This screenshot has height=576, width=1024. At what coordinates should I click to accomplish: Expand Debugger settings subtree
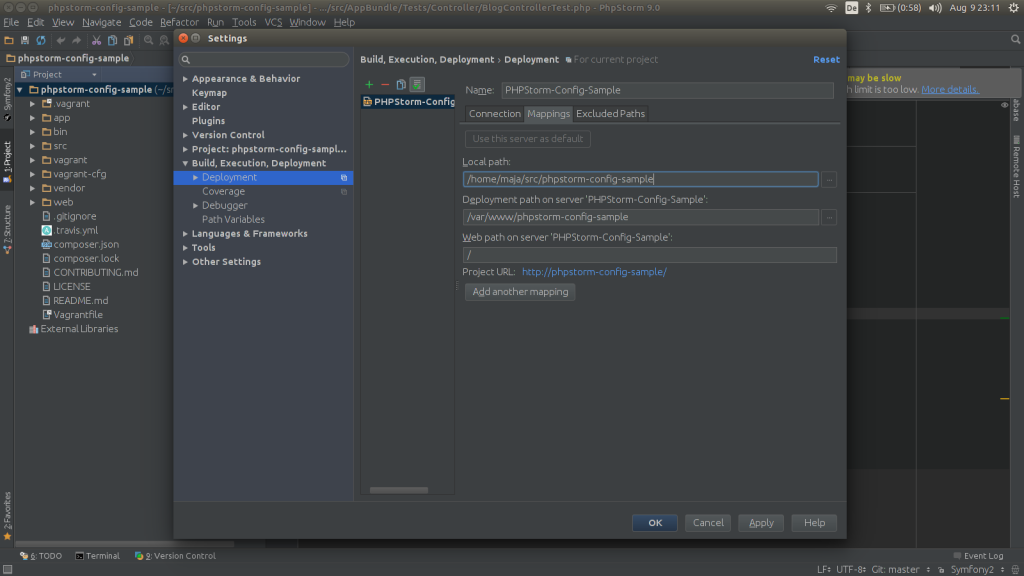point(195,206)
